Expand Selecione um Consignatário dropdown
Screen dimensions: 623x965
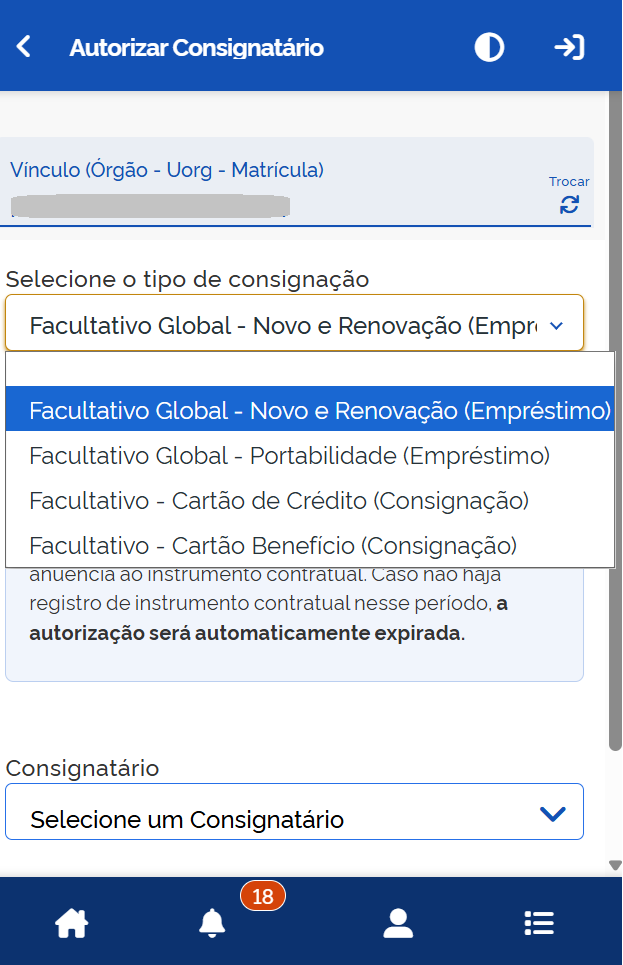[x=294, y=812]
